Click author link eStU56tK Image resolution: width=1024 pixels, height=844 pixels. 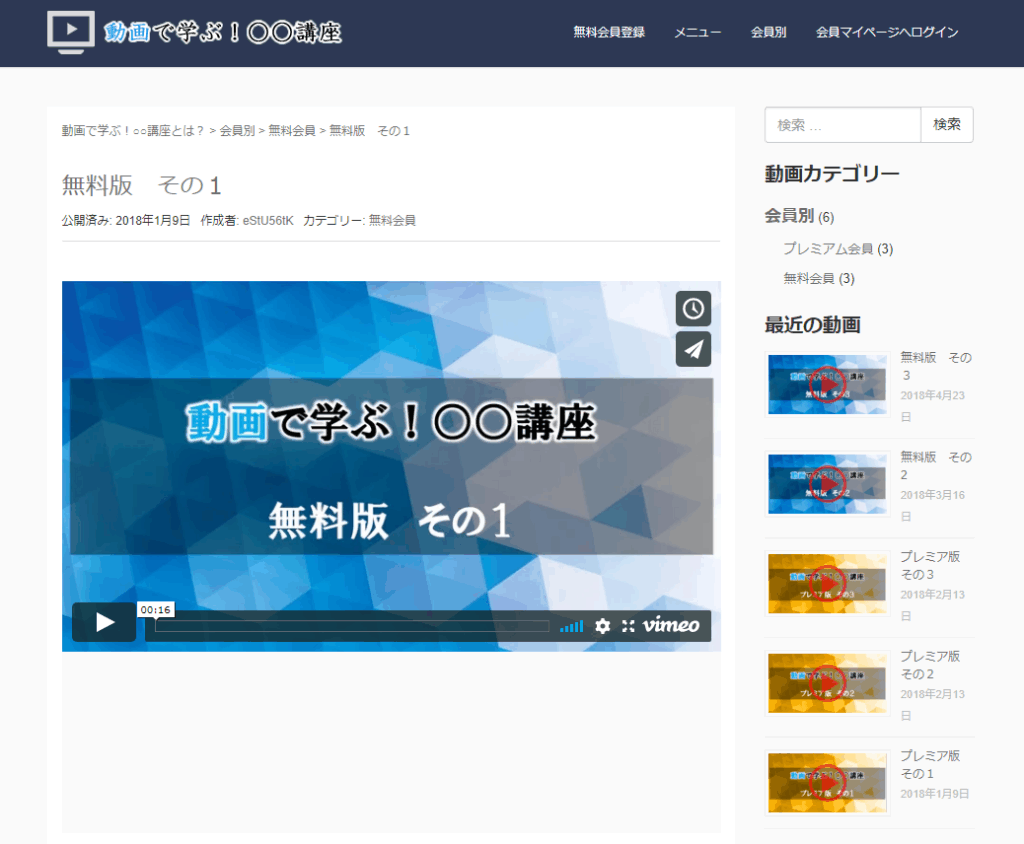point(268,220)
